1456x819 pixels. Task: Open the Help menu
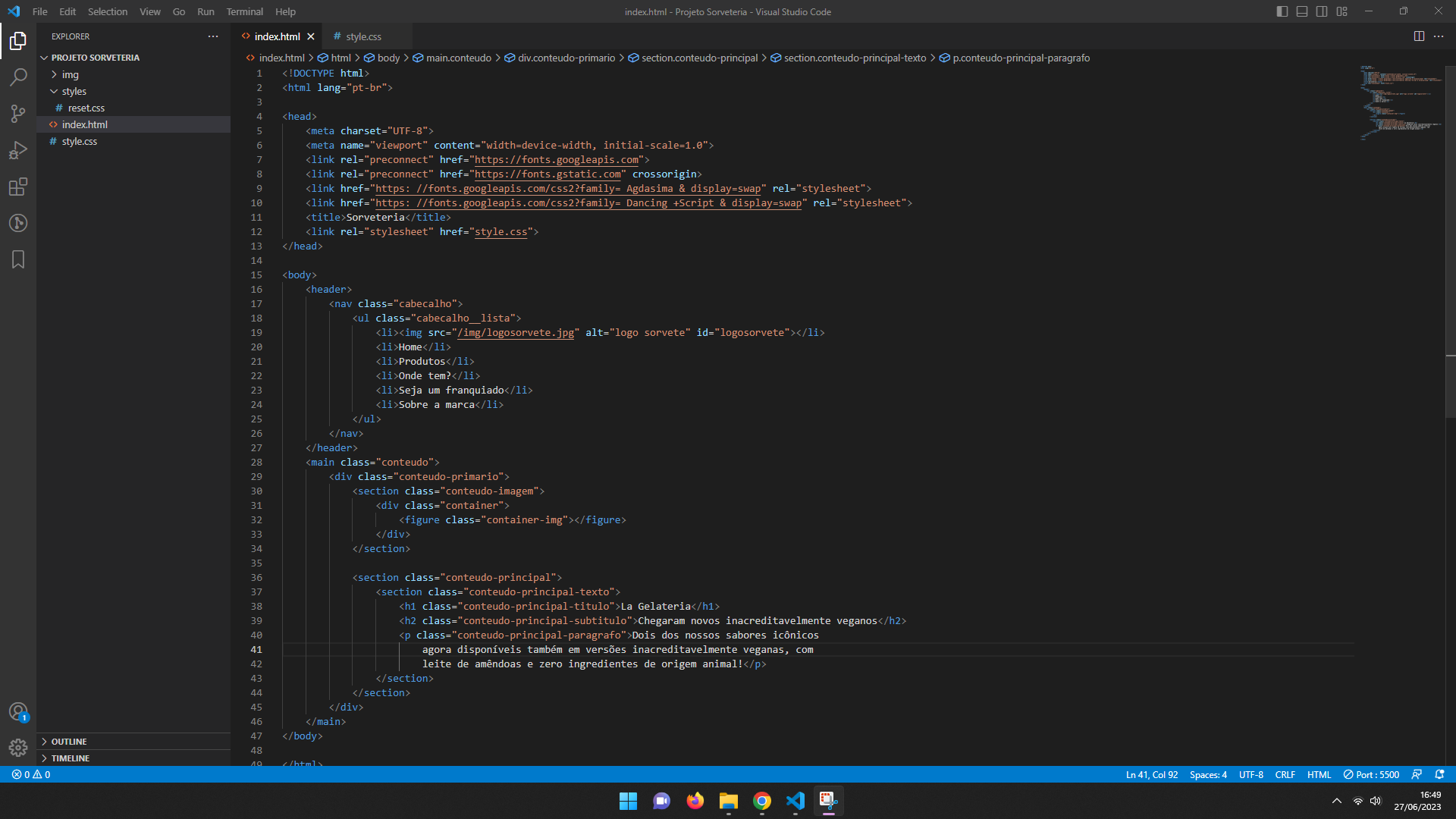285,11
